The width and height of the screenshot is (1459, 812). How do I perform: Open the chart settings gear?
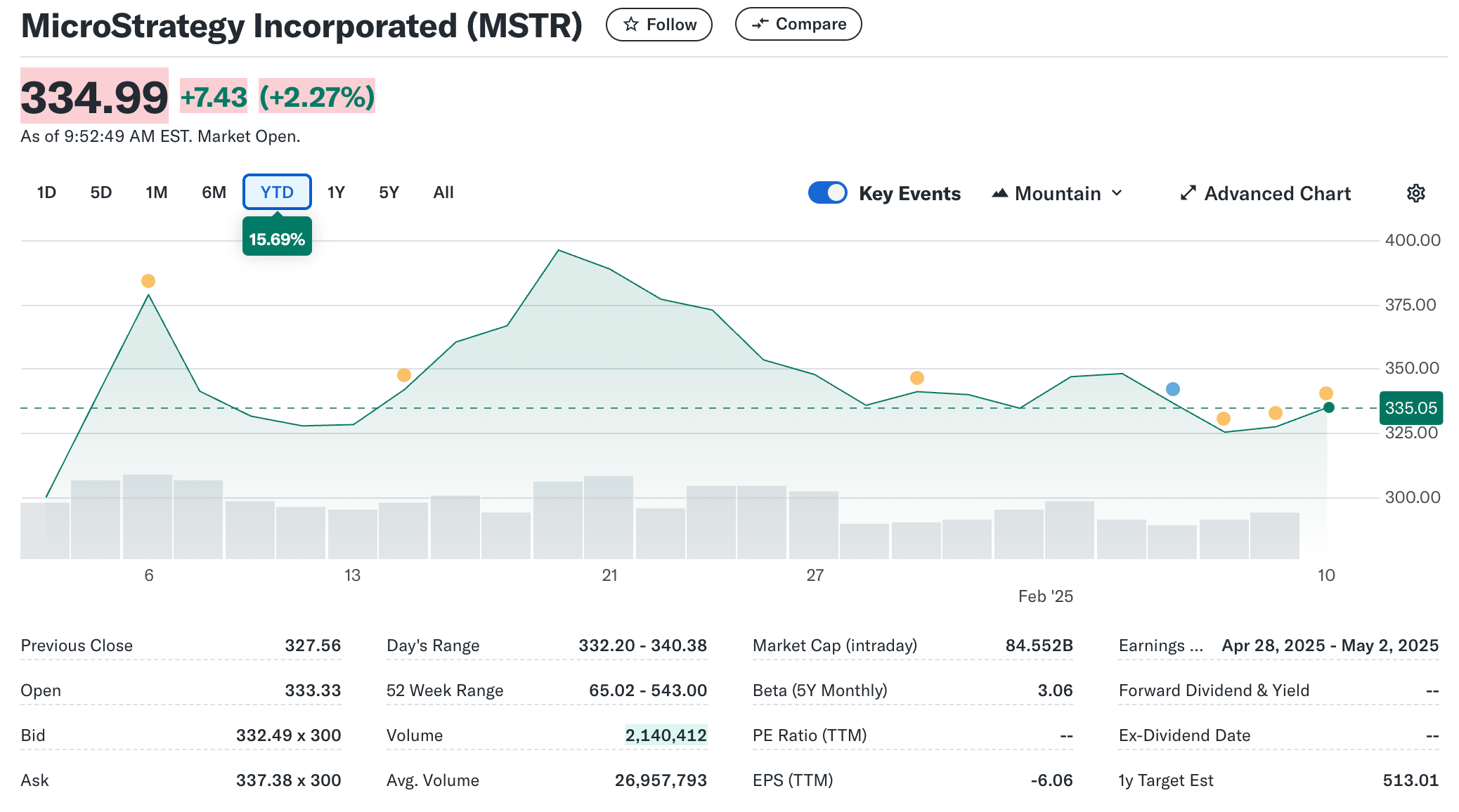click(1416, 193)
